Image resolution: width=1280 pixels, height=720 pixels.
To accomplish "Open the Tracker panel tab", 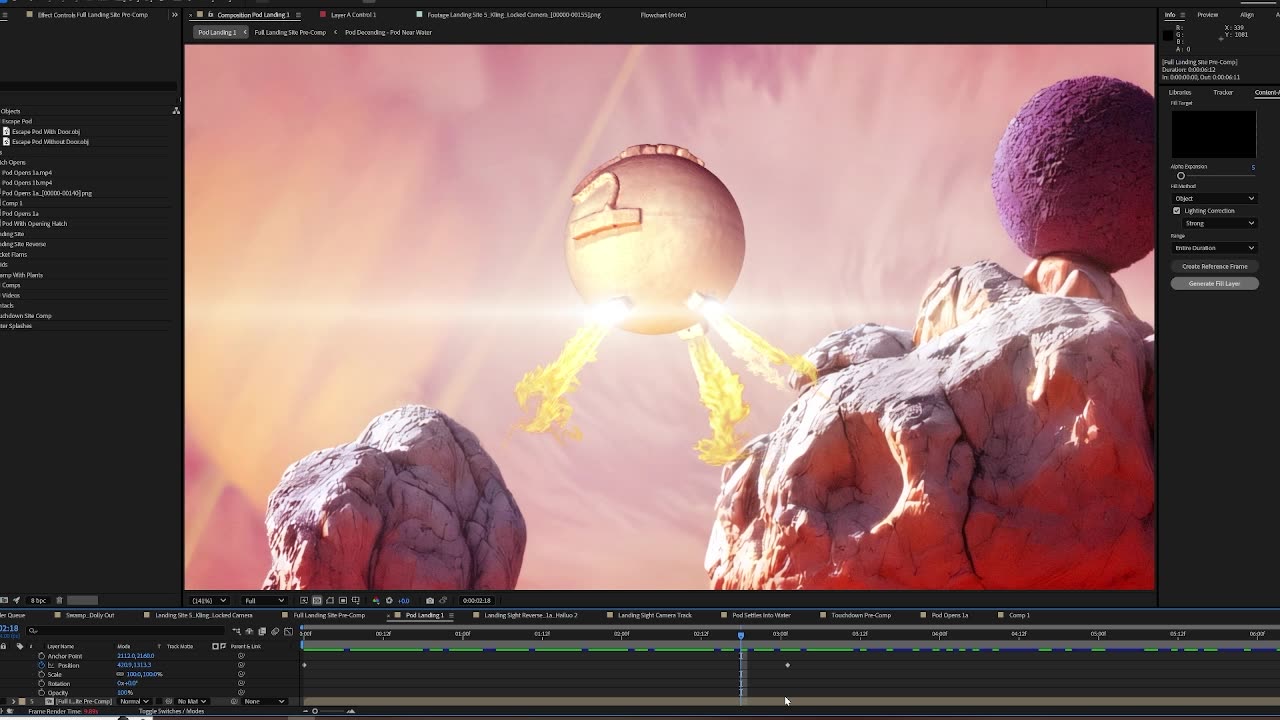I will (x=1223, y=92).
